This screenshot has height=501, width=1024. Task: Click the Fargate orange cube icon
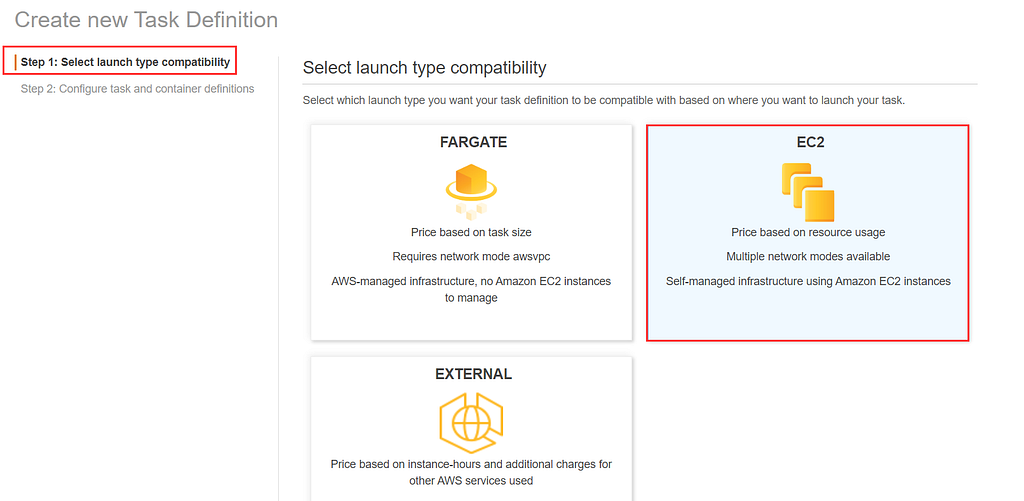471,191
